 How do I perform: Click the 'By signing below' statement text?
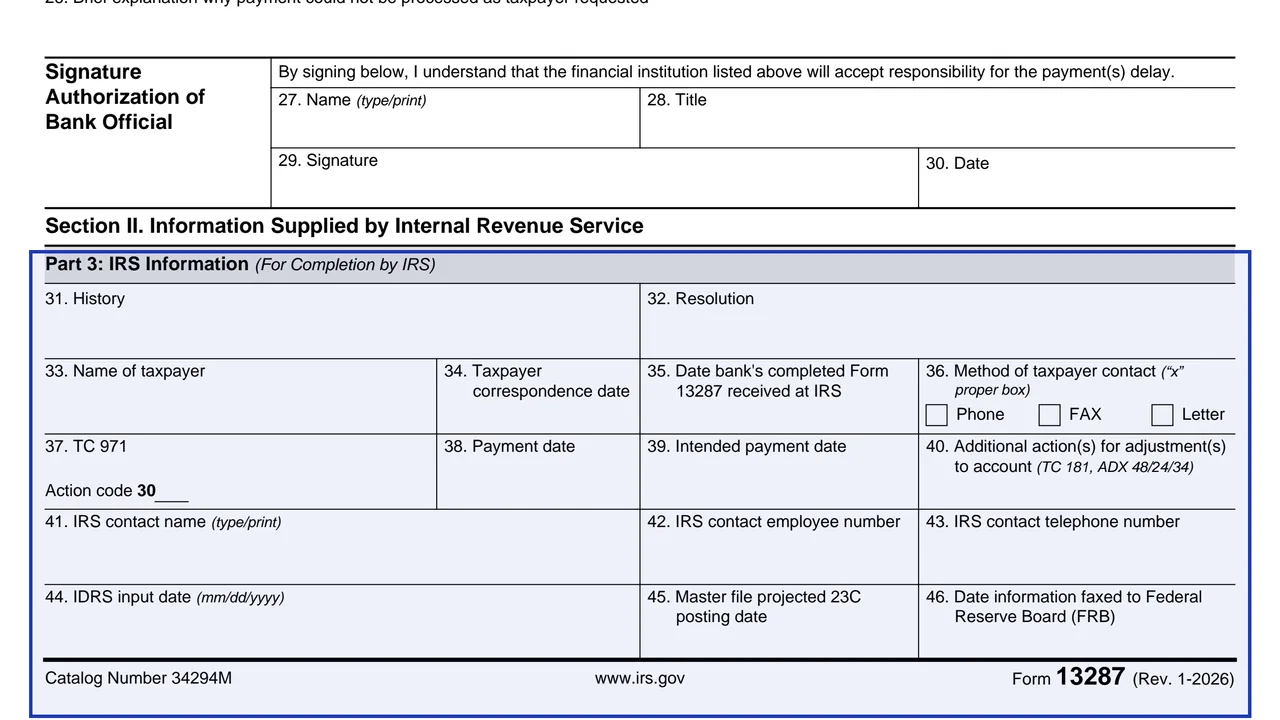pos(726,72)
